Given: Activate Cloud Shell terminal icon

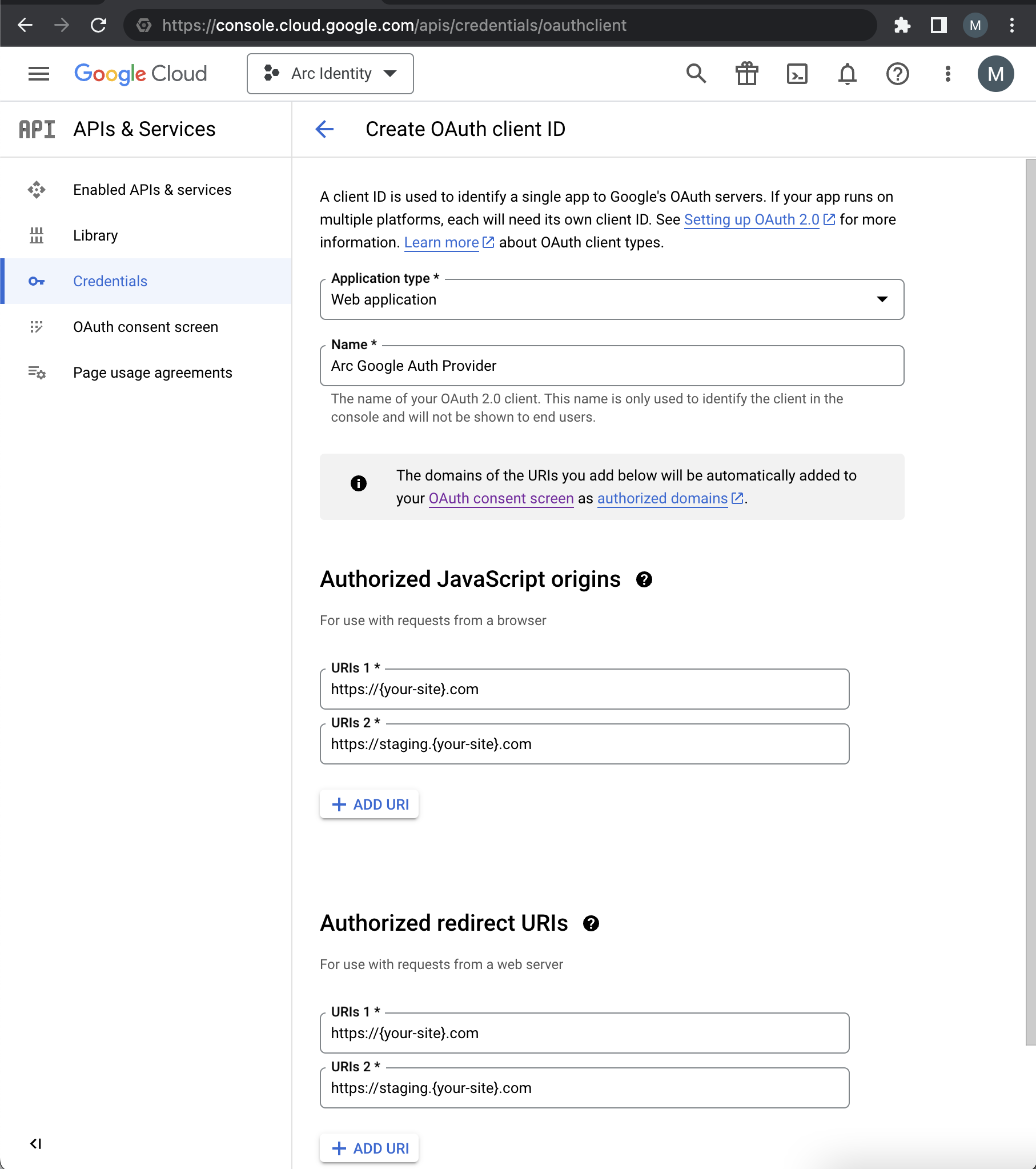Looking at the screenshot, I should click(797, 74).
